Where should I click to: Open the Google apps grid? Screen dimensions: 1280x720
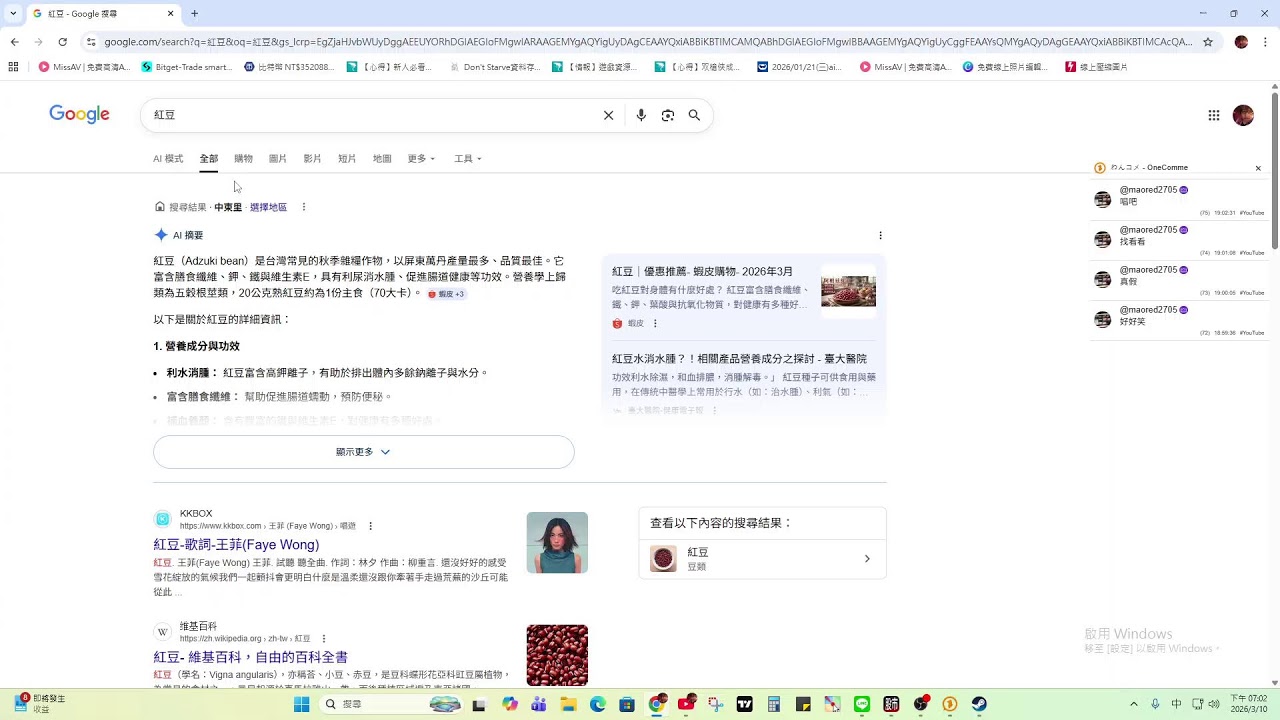coord(1214,115)
